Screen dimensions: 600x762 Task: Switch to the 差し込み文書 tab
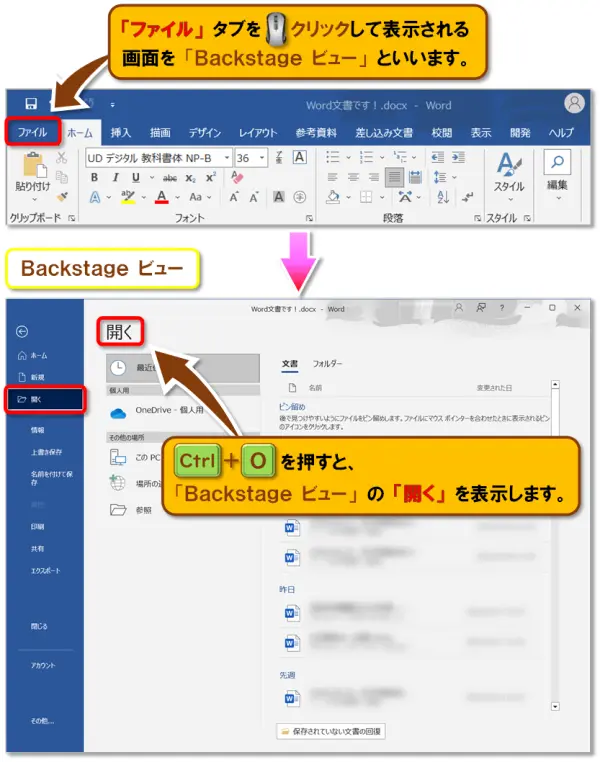tap(384, 133)
